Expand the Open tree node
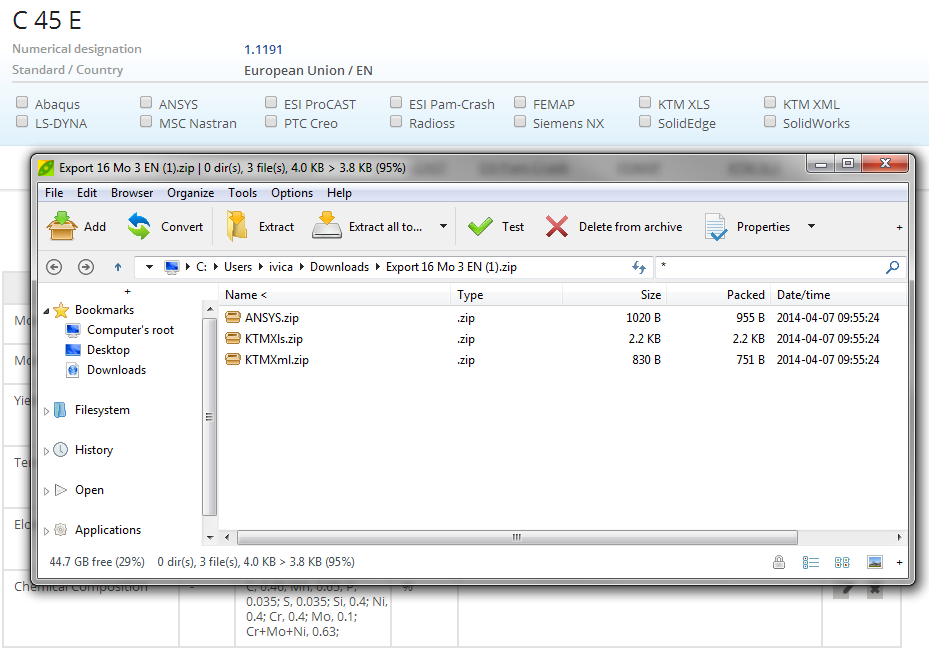The height and width of the screenshot is (652, 929). [46, 491]
